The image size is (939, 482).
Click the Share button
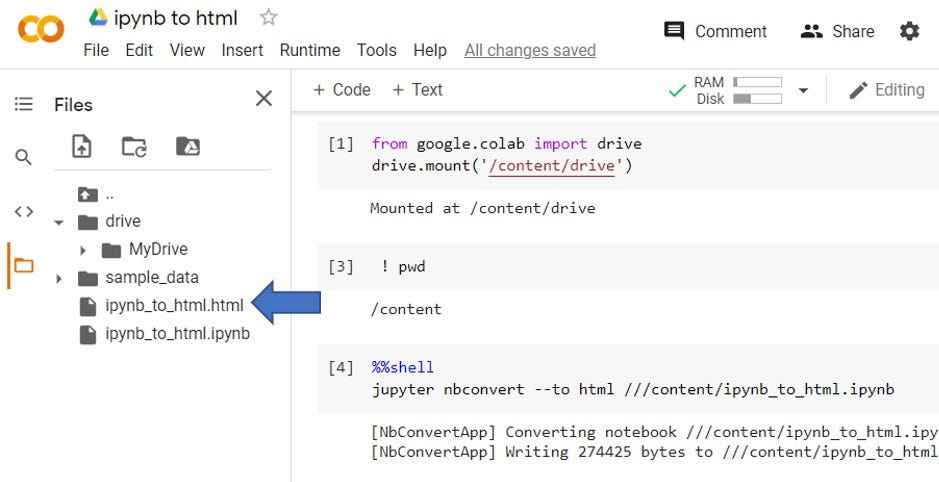[x=837, y=31]
